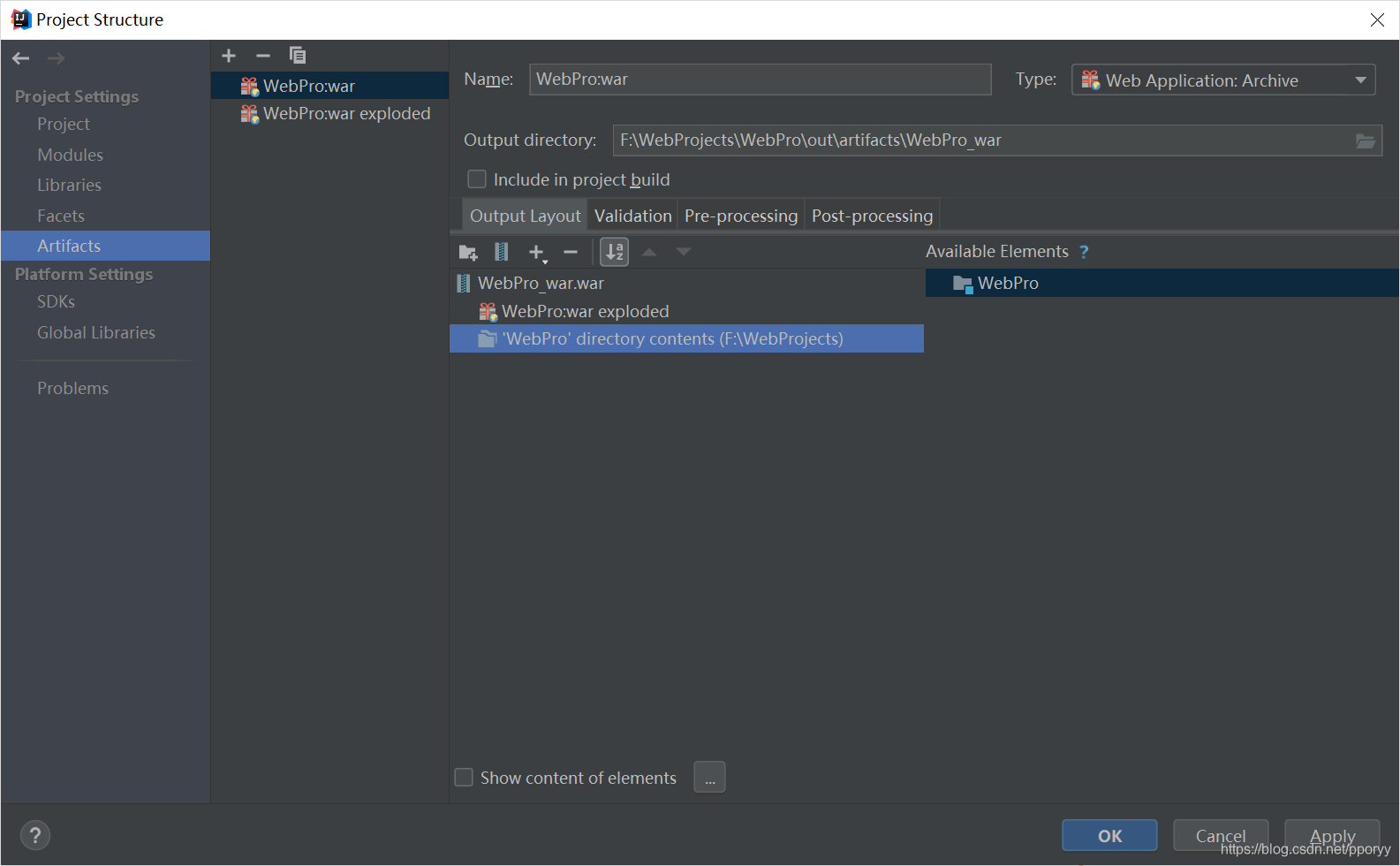Screen dimensions: 1400x866
Task: Open Global Libraries settings
Action: pyautogui.click(x=96, y=333)
